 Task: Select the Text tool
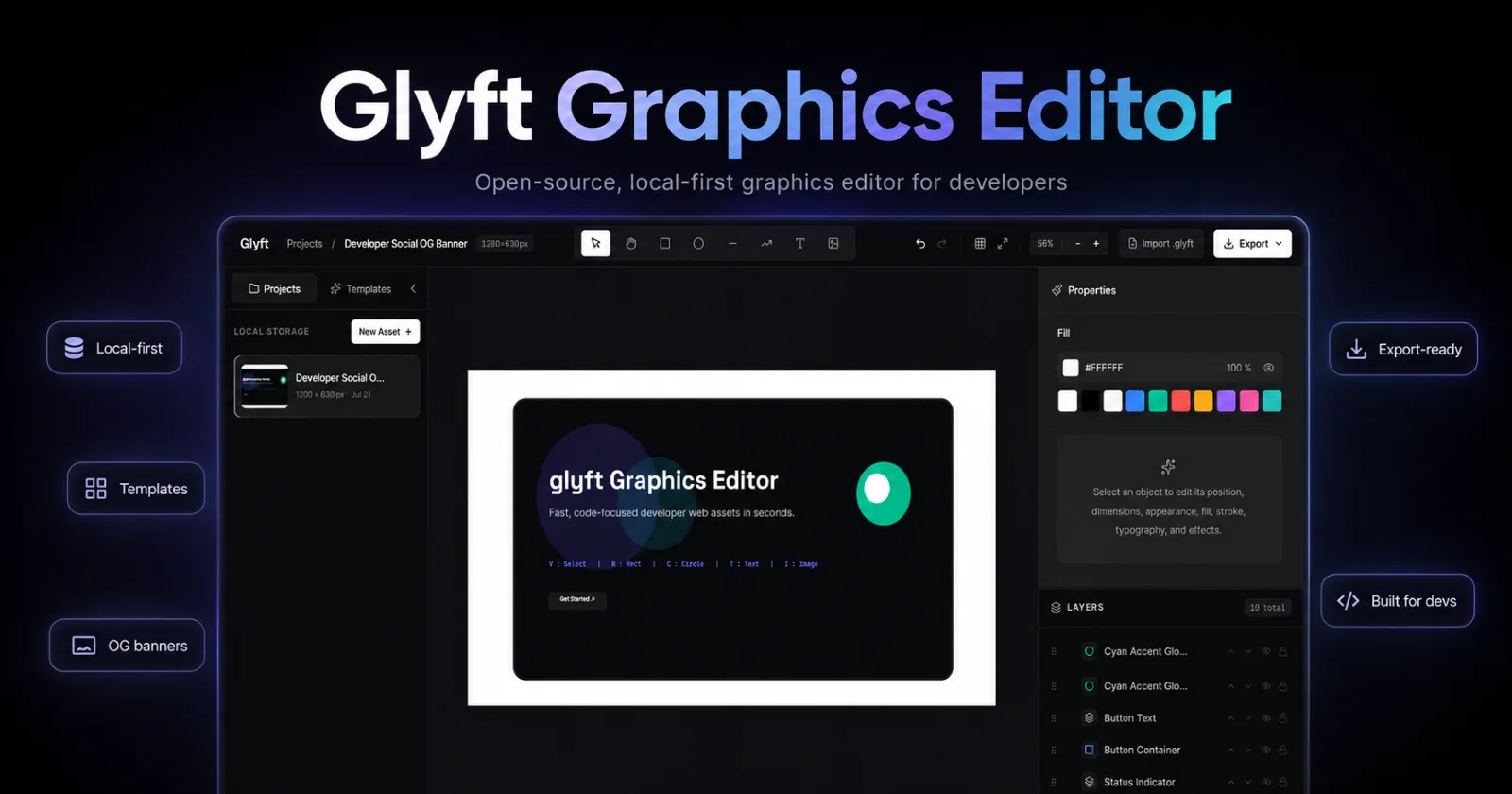[x=799, y=243]
